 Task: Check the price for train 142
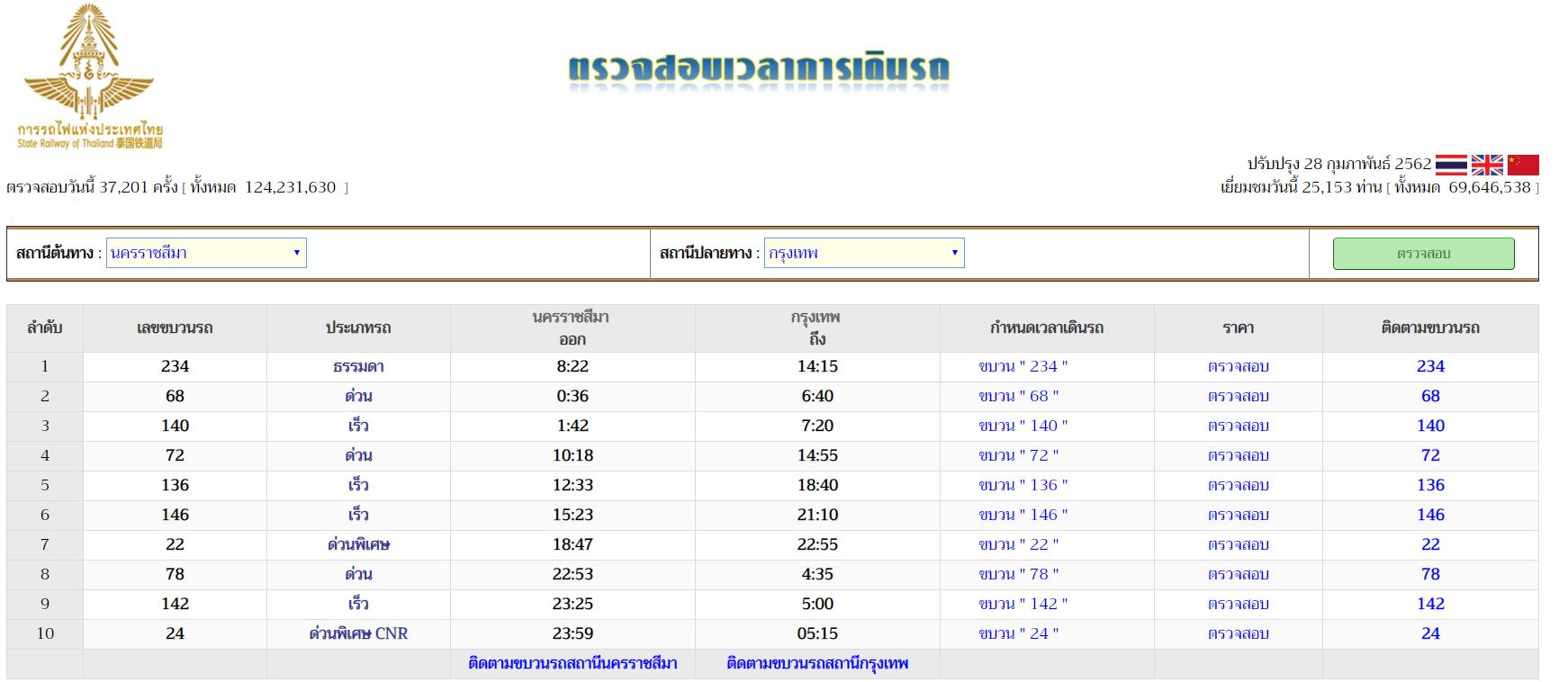pos(1239,604)
